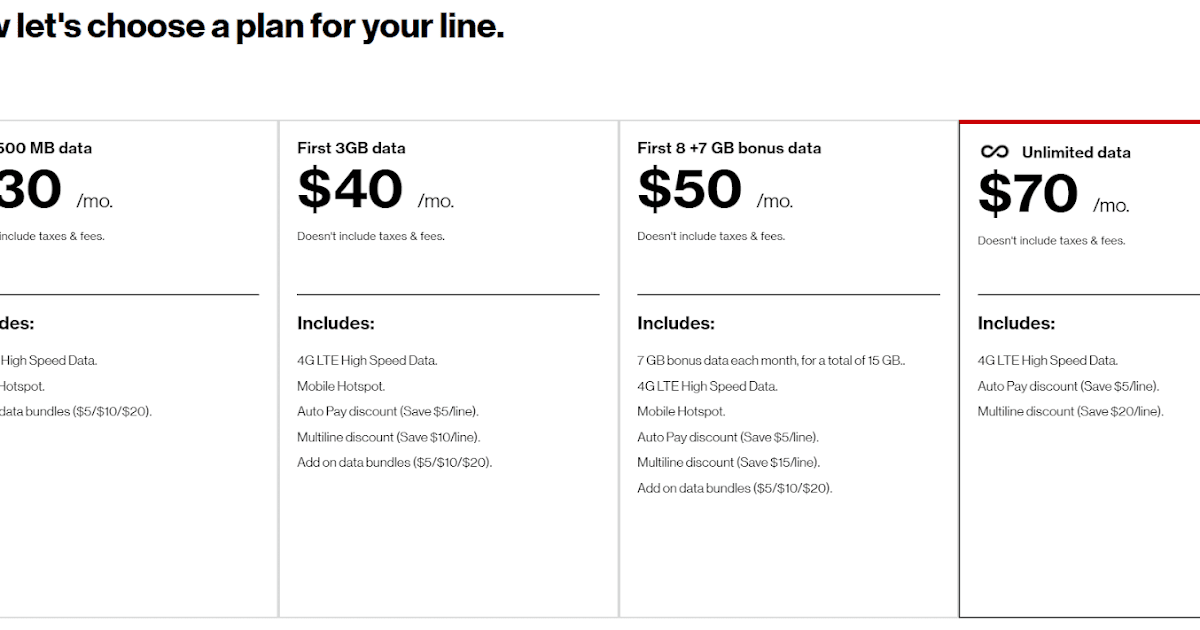The height and width of the screenshot is (630, 1200).
Task: Select the $50 bonus data plan card
Action: 788,370
